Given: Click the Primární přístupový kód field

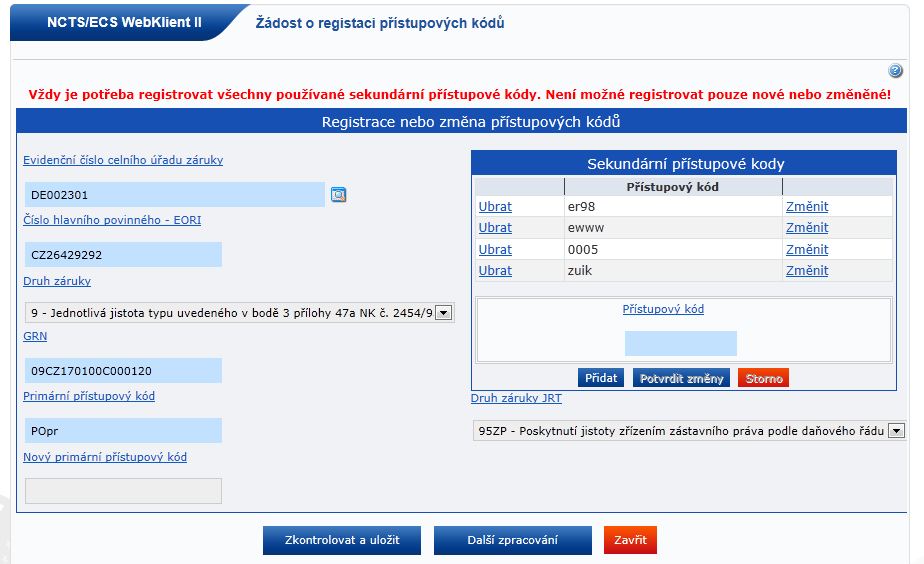Looking at the screenshot, I should 123,431.
